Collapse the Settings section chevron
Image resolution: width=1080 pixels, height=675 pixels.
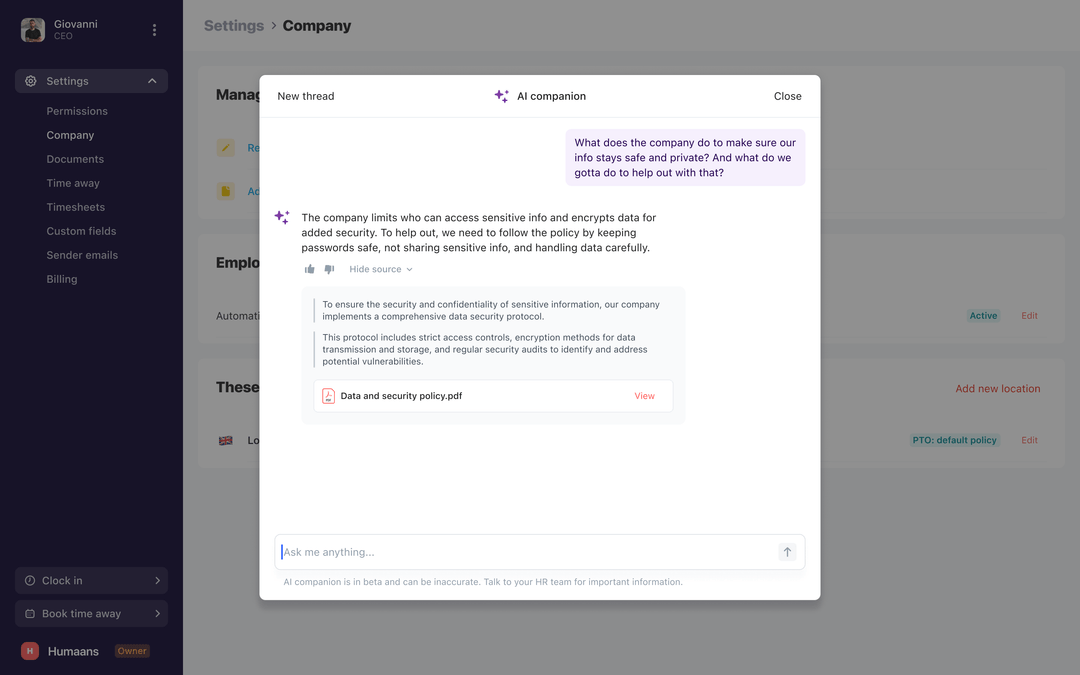tap(152, 81)
